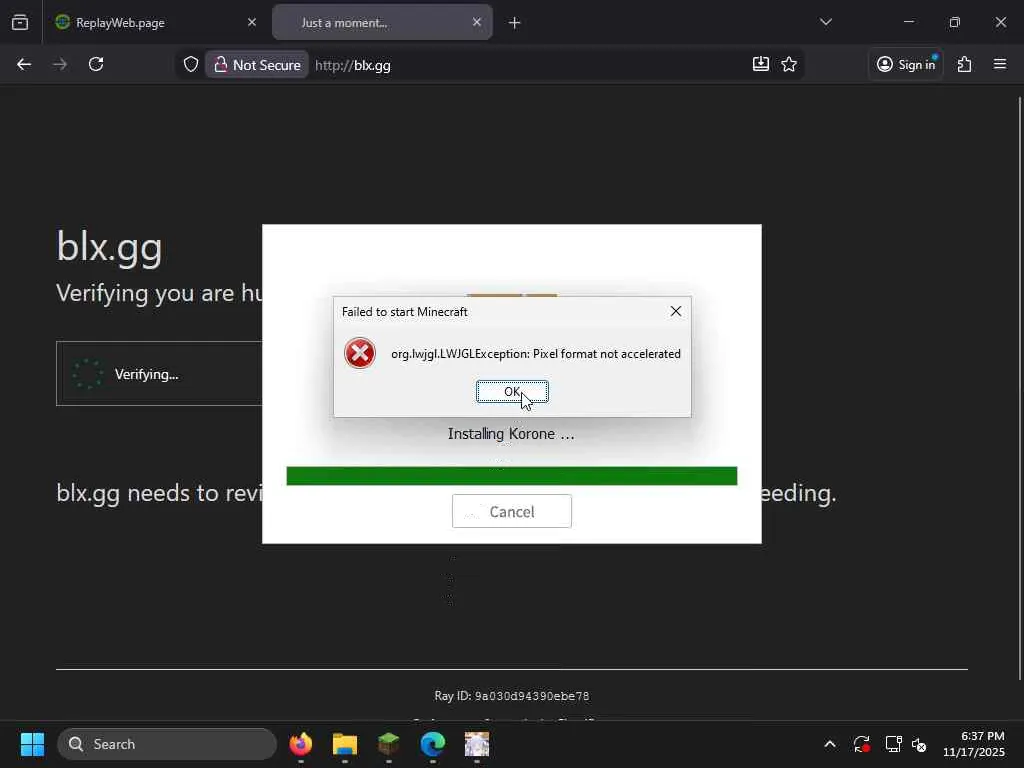This screenshot has height=768, width=1024.
Task: Click the Installing Korone ... label
Action: click(x=511, y=434)
